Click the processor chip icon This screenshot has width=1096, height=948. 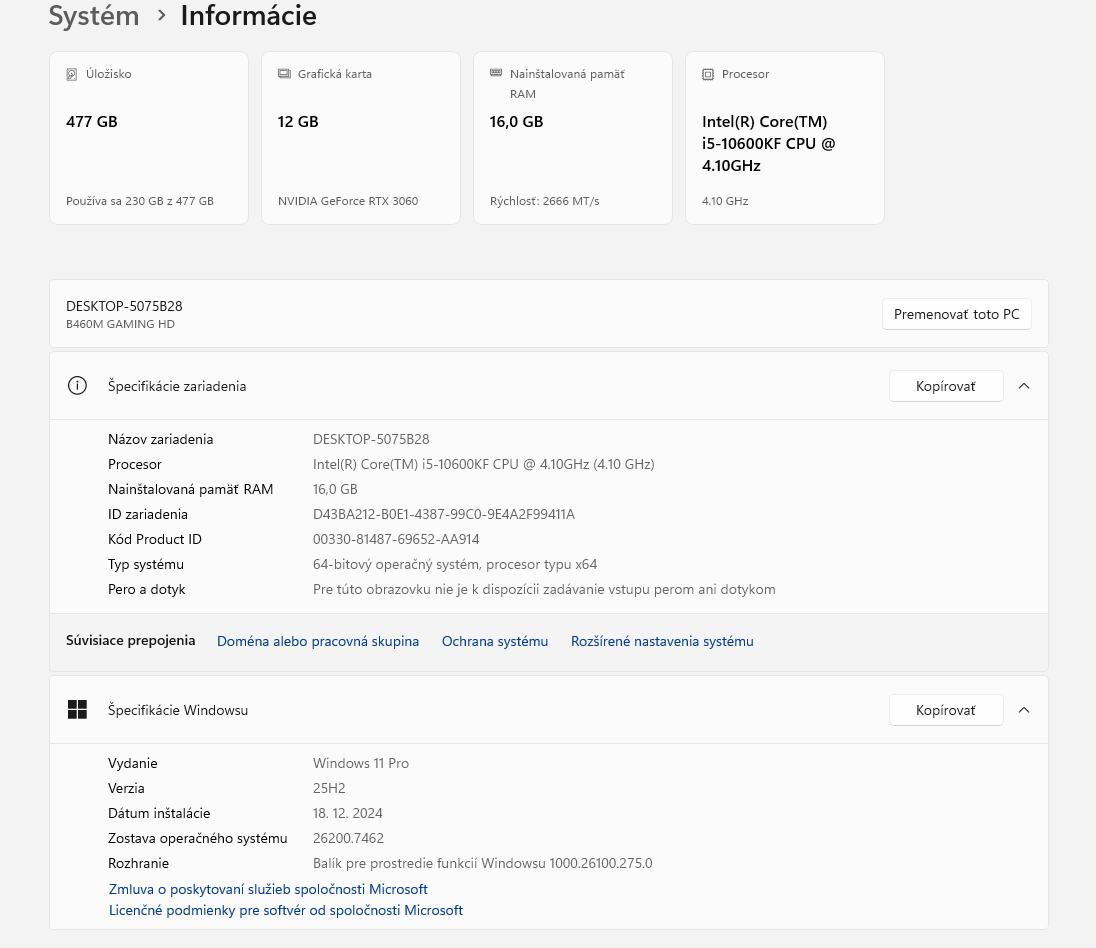click(x=708, y=74)
